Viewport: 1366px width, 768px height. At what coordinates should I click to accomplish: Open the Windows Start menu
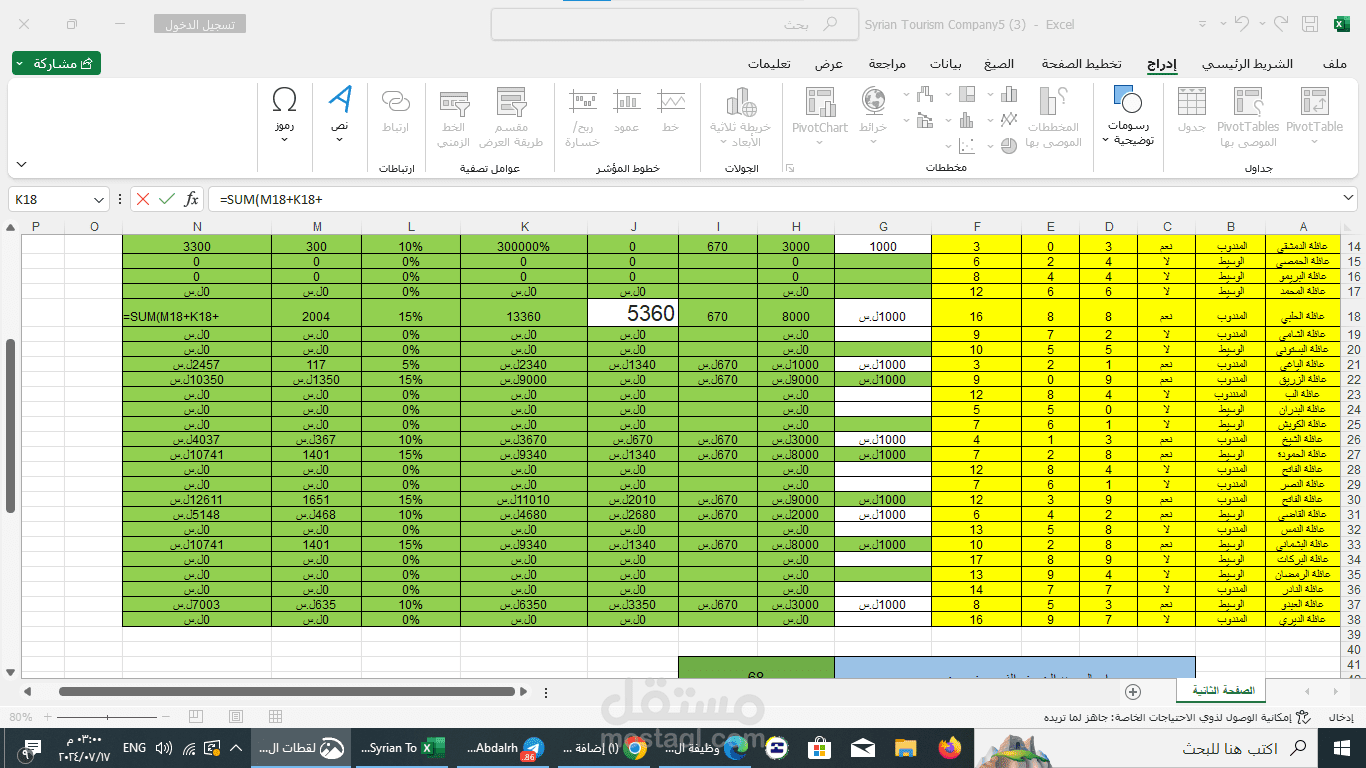pos(1341,747)
